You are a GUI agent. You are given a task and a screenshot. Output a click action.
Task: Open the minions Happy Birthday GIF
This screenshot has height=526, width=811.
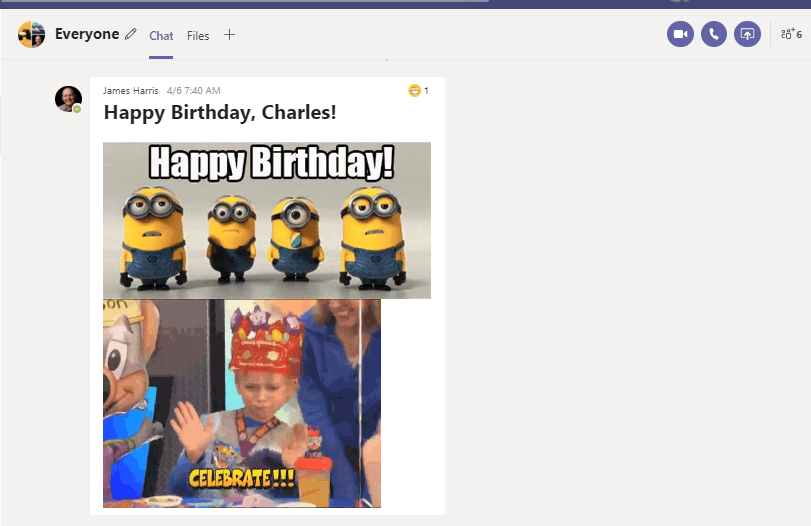point(267,220)
